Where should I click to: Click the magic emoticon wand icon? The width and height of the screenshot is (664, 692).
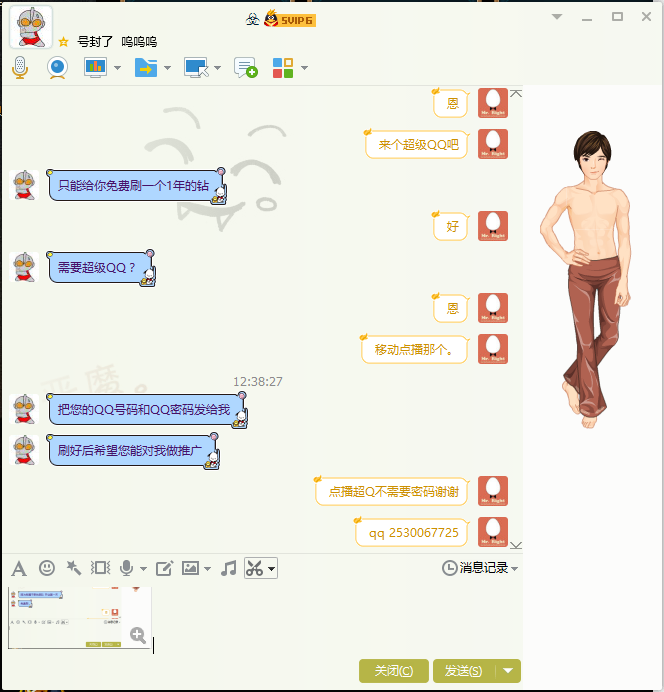coord(74,568)
